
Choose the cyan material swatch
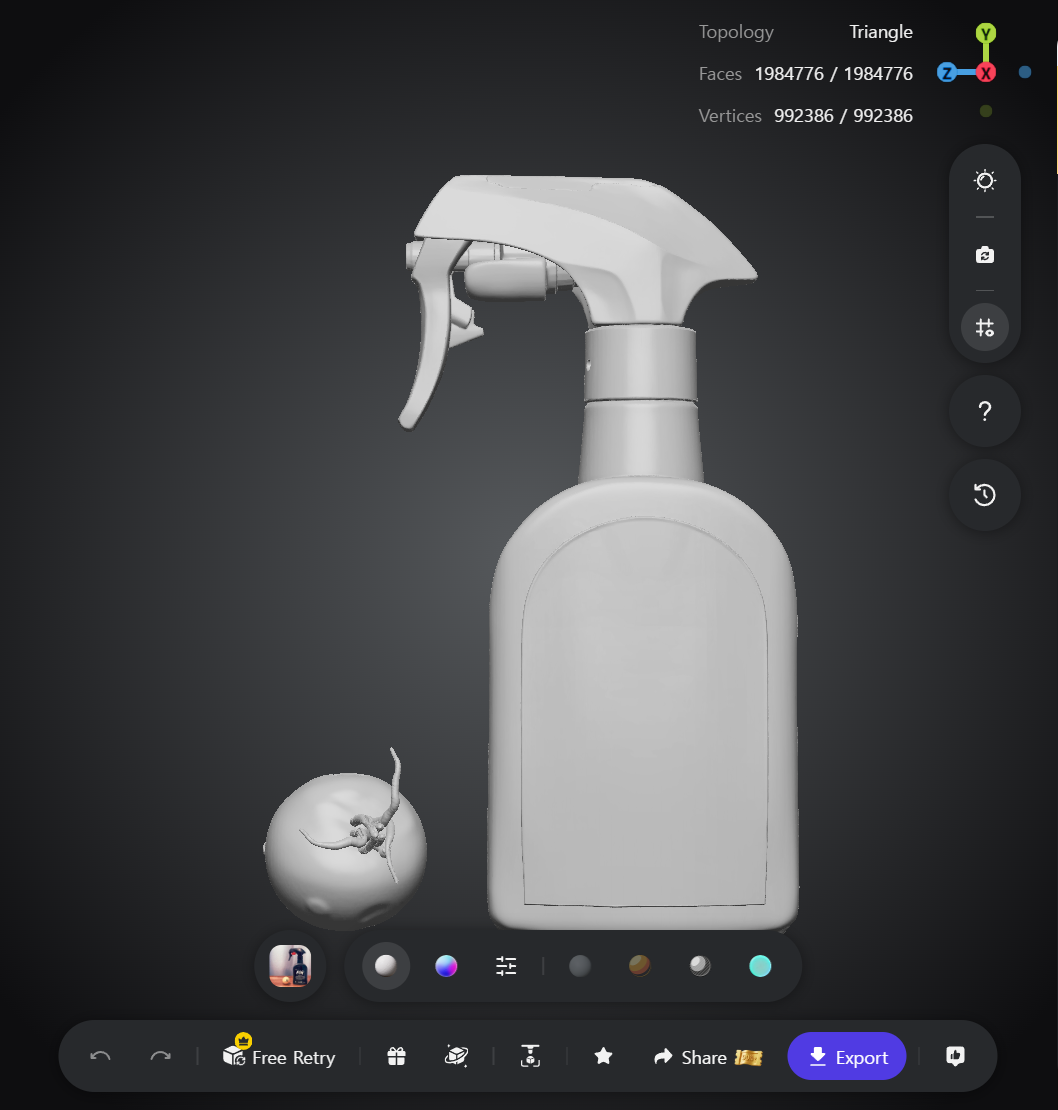point(760,966)
